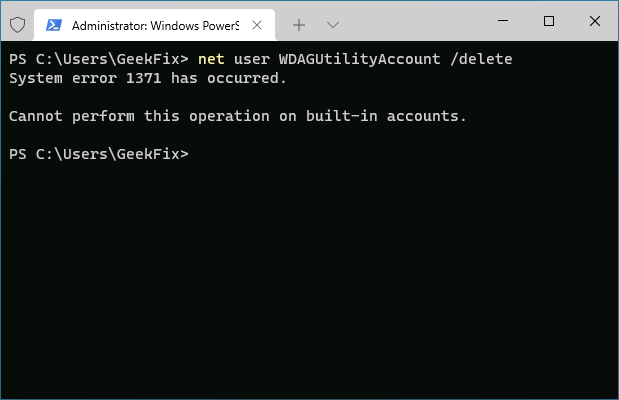Click the 'built-in accounts' text
This screenshot has width=619, height=400.
coord(386,116)
